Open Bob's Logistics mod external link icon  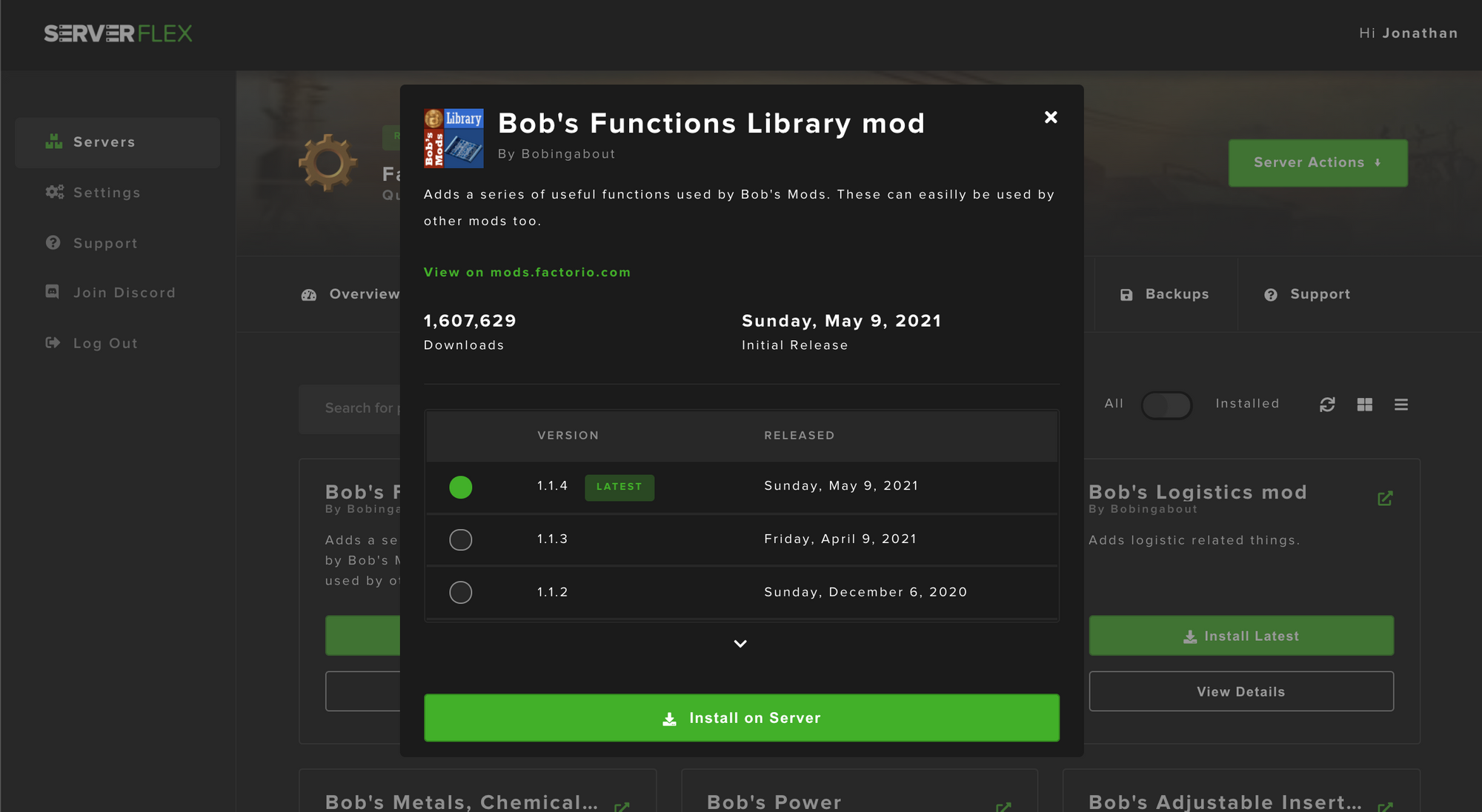coord(1385,499)
